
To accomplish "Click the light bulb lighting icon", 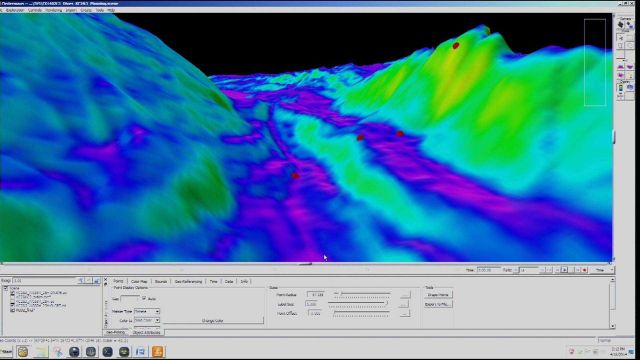I will [x=630, y=75].
